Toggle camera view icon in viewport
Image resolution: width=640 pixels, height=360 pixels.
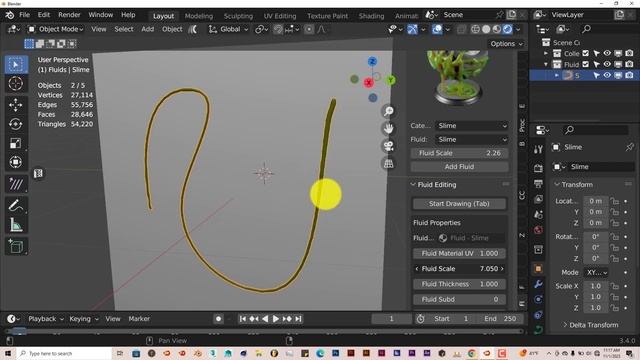pos(388,146)
